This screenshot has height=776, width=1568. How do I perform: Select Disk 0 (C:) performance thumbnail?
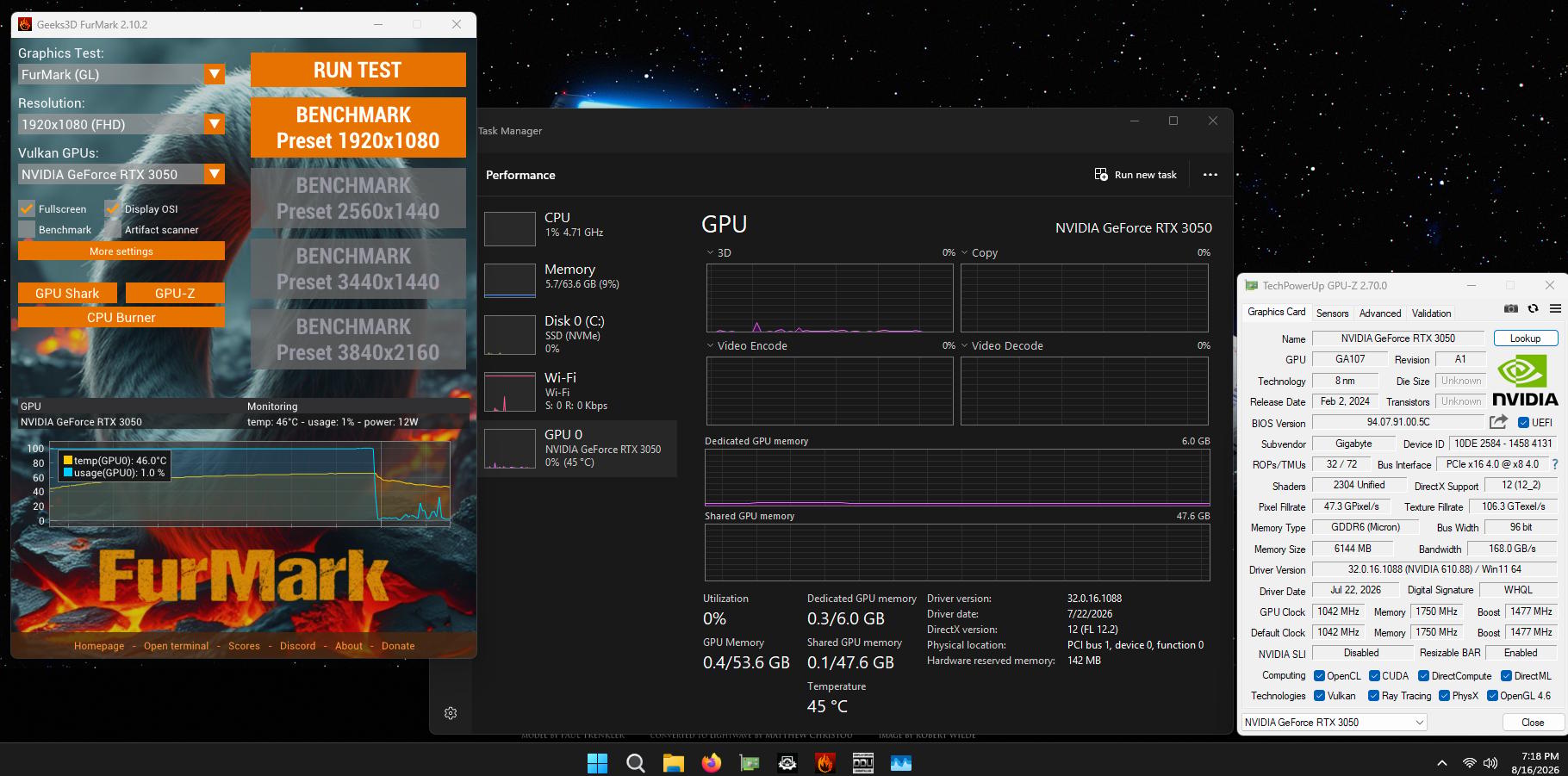click(x=510, y=335)
